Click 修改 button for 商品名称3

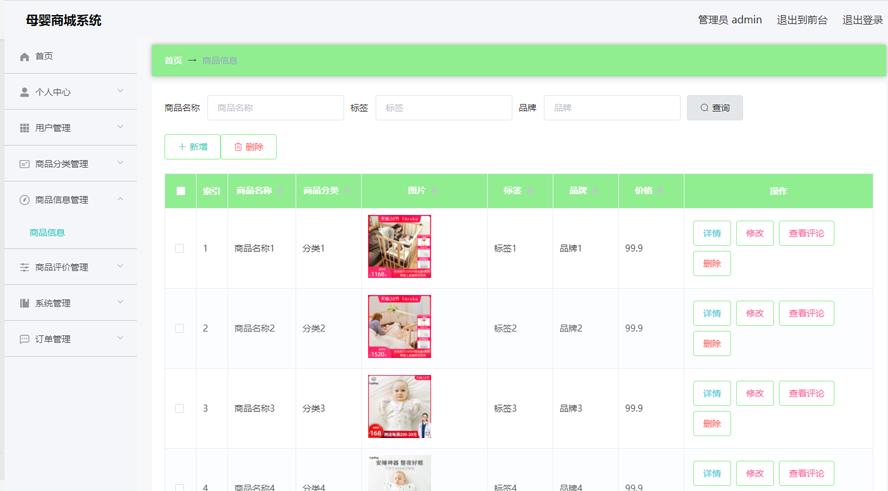click(x=755, y=394)
